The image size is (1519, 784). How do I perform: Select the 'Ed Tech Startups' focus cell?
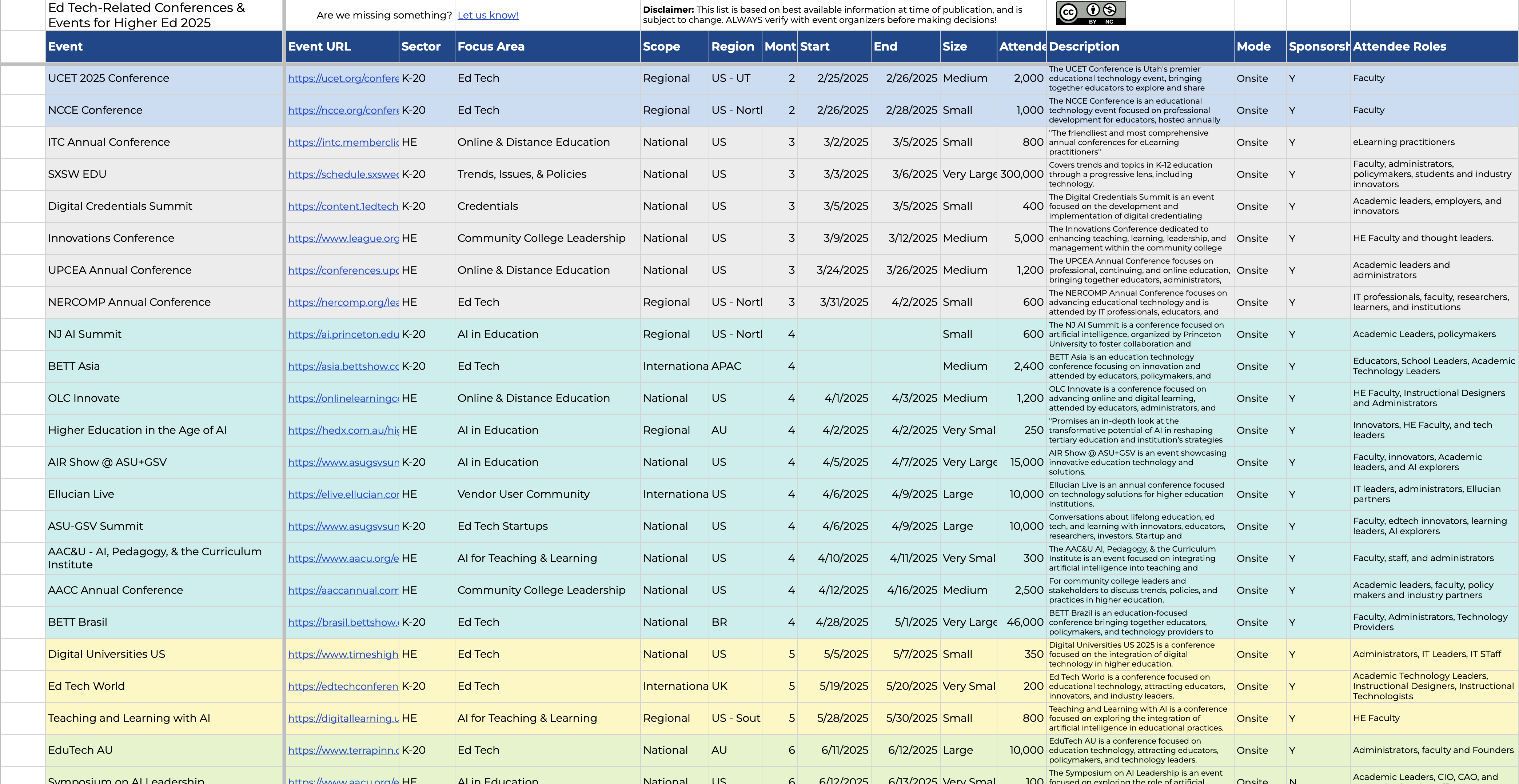click(548, 527)
